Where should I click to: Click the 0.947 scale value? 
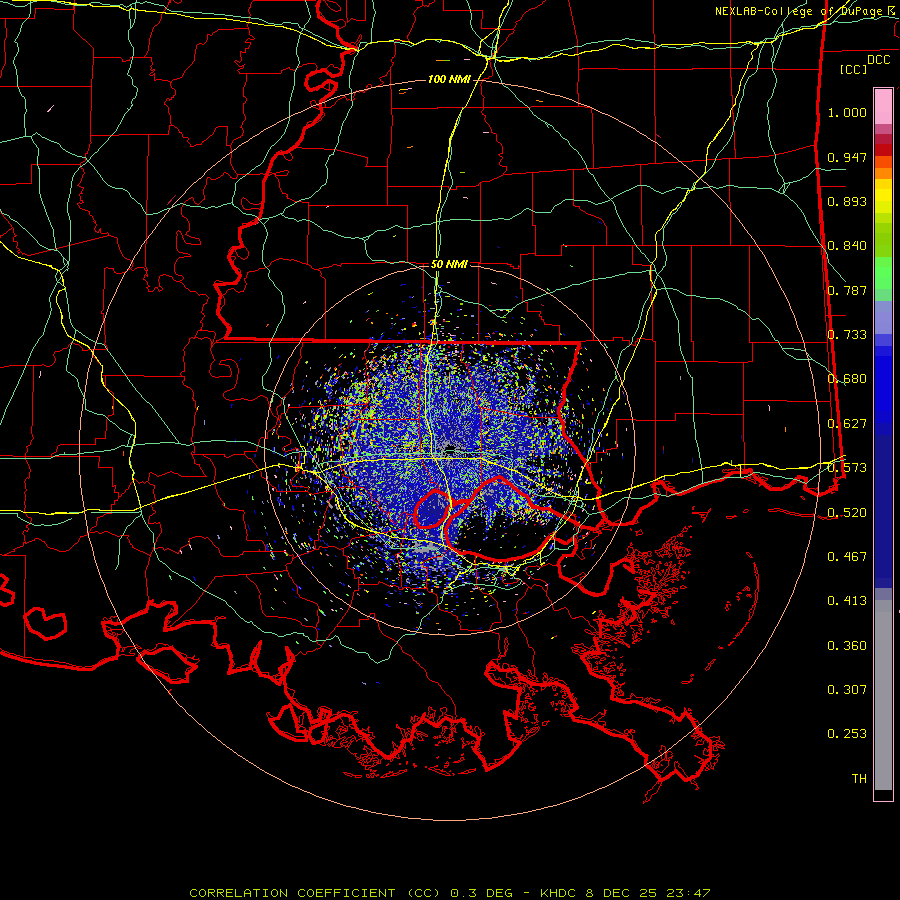point(847,157)
